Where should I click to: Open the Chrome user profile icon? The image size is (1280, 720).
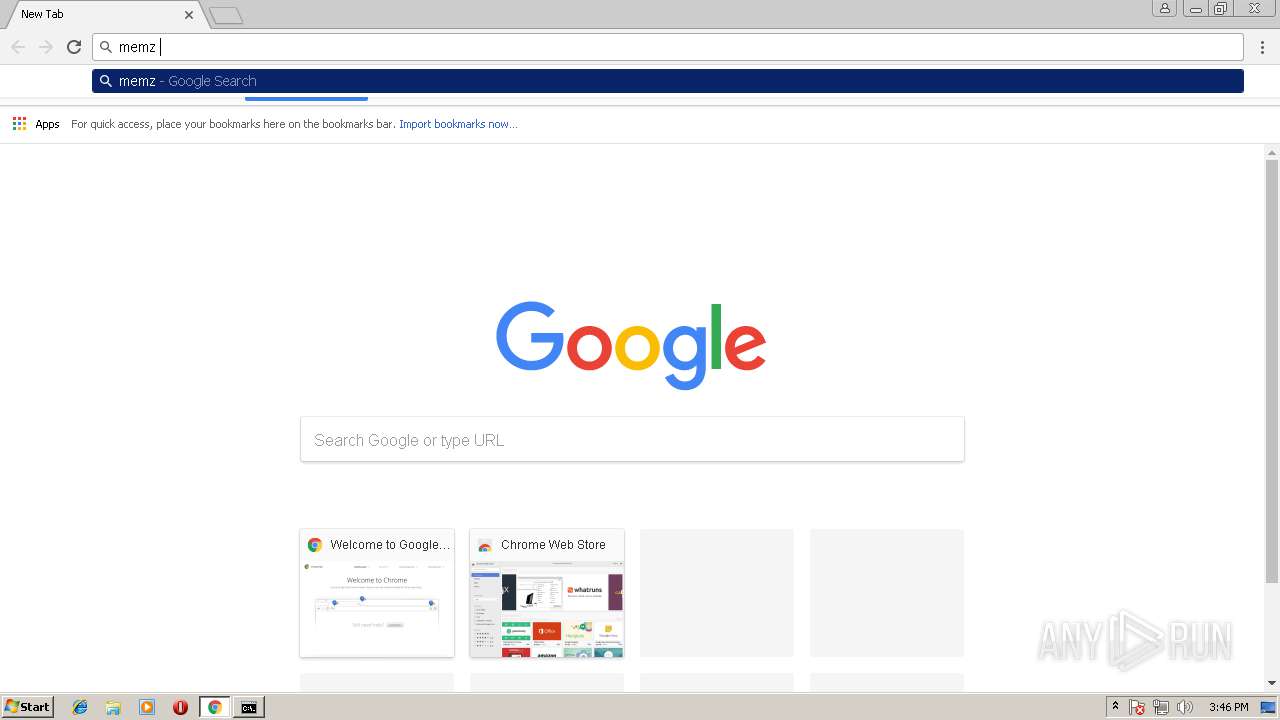(x=1164, y=9)
